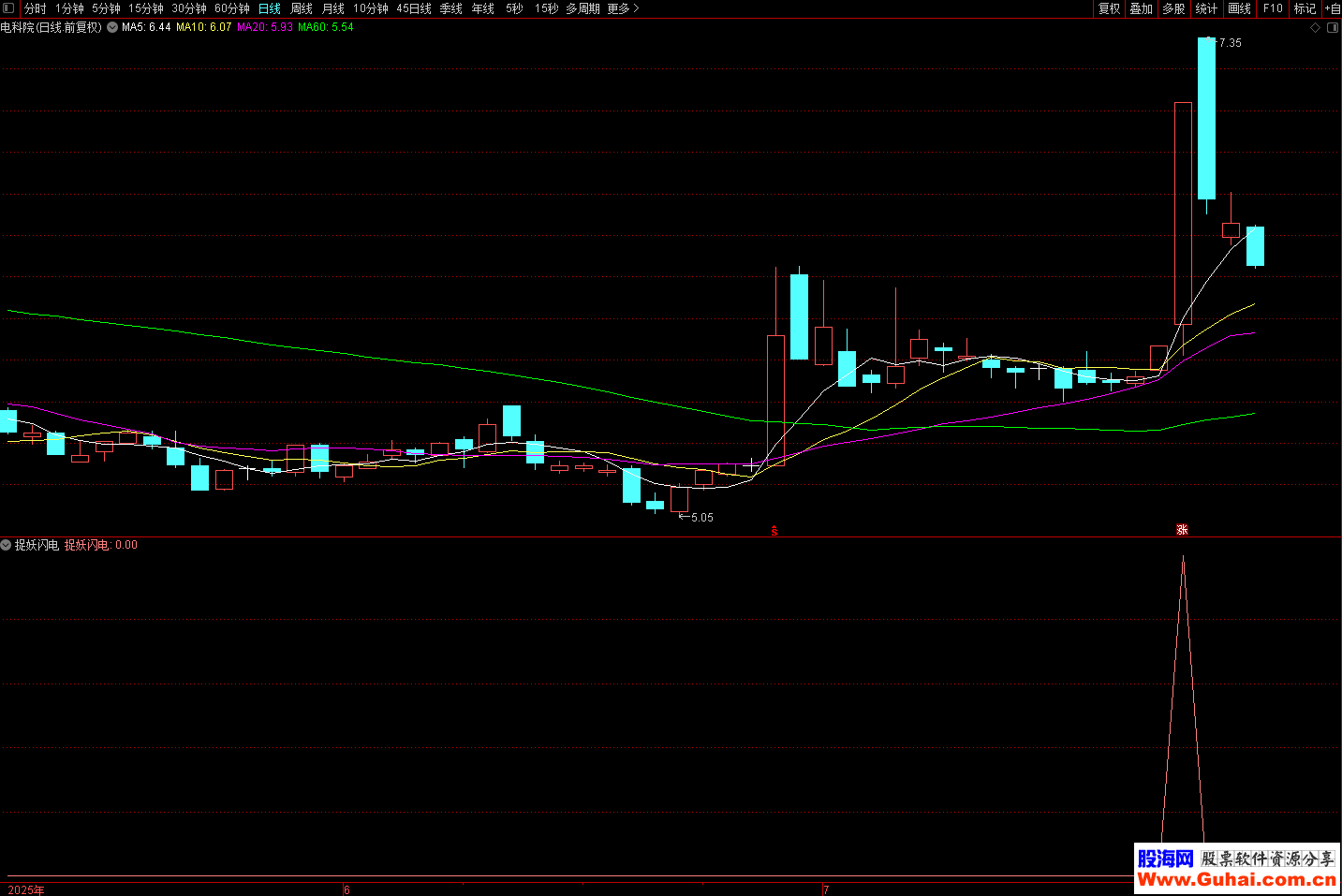1342x896 pixels.
Task: Click the red spike peak in indicator panel
Action: 1183,559
